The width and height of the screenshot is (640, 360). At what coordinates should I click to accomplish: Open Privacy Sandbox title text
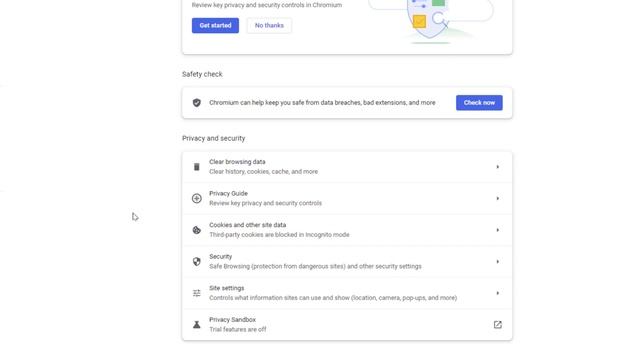(x=232, y=320)
